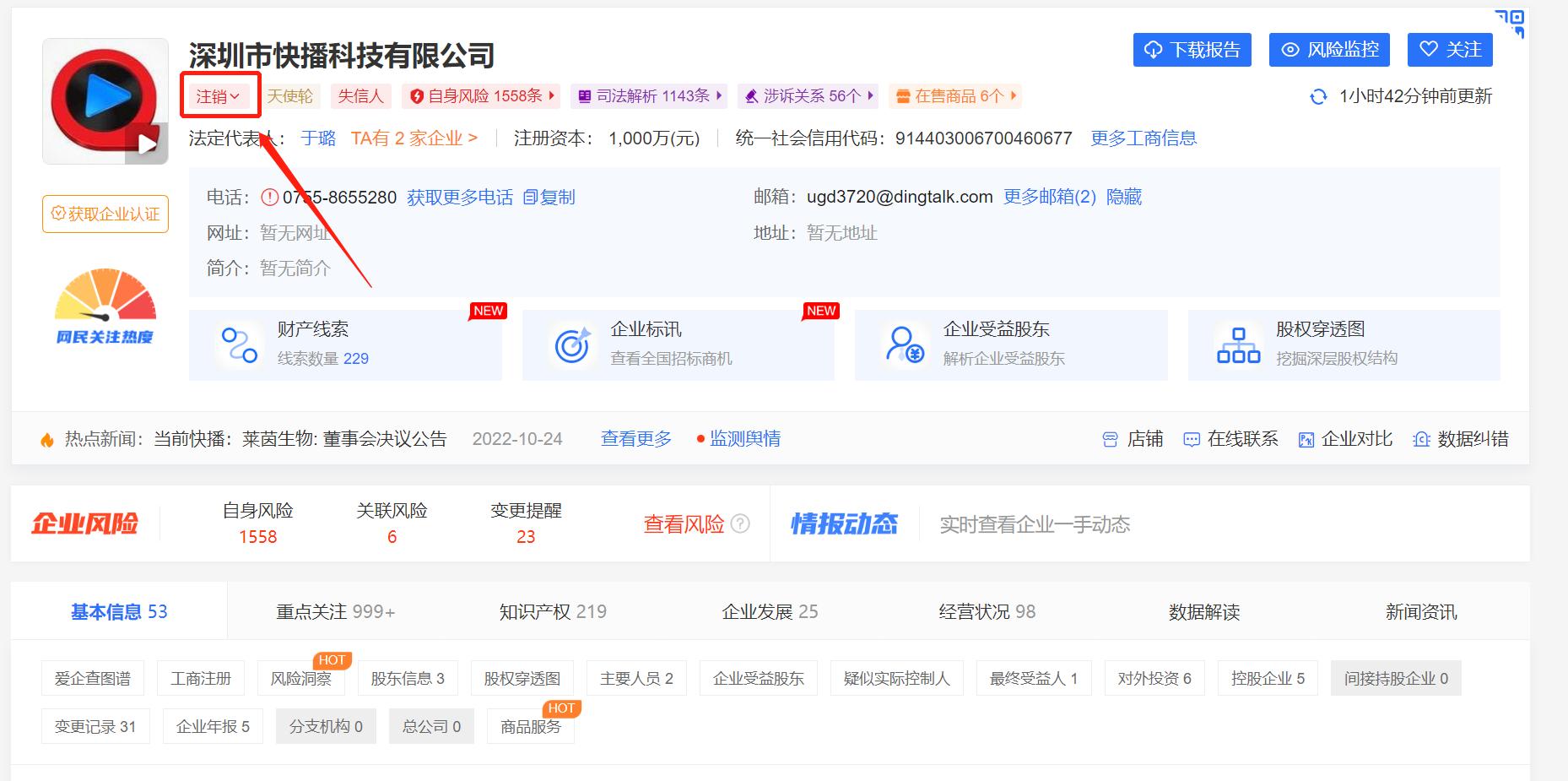Hide the email via 隐藏 toggle

tap(1122, 197)
